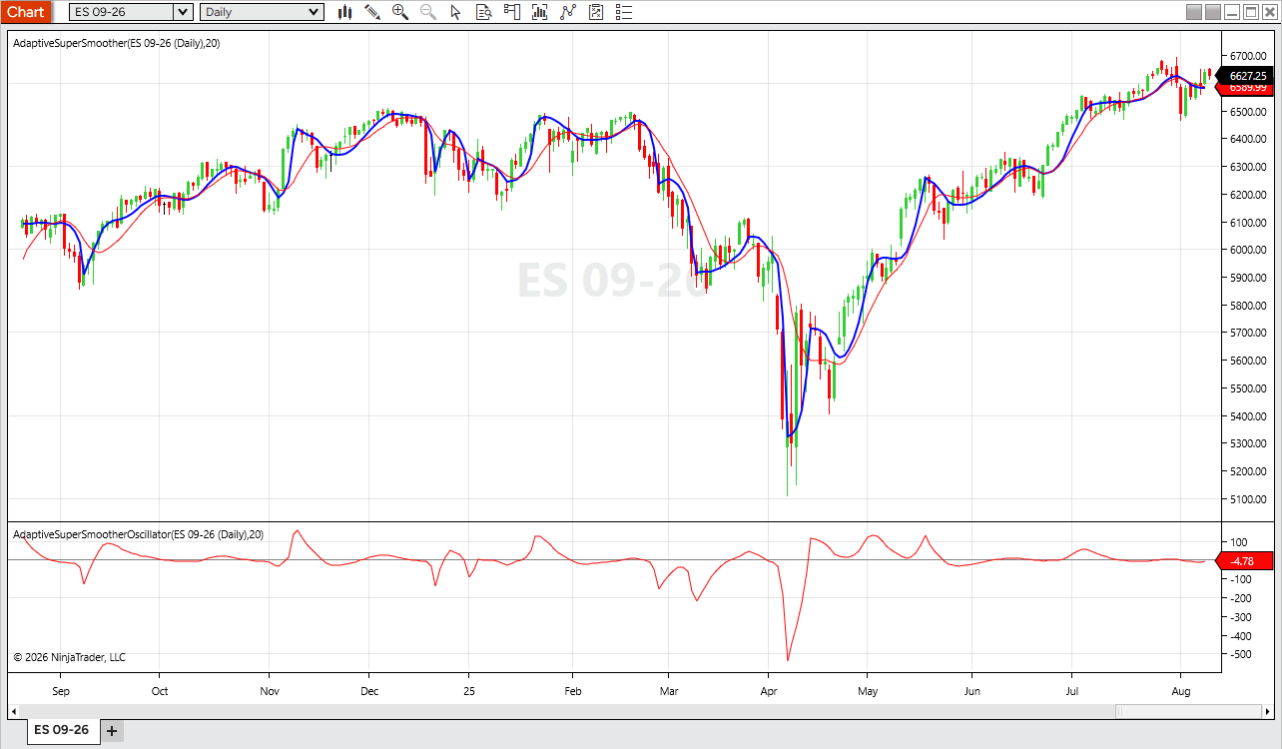The image size is (1282, 749).
Task: Open the Properties list icon
Action: [x=624, y=12]
